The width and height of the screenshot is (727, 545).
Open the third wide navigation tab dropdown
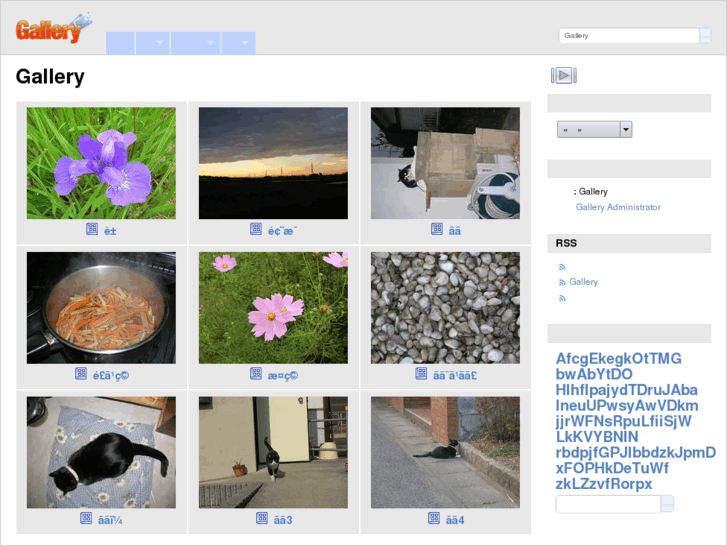pyautogui.click(x=195, y=43)
